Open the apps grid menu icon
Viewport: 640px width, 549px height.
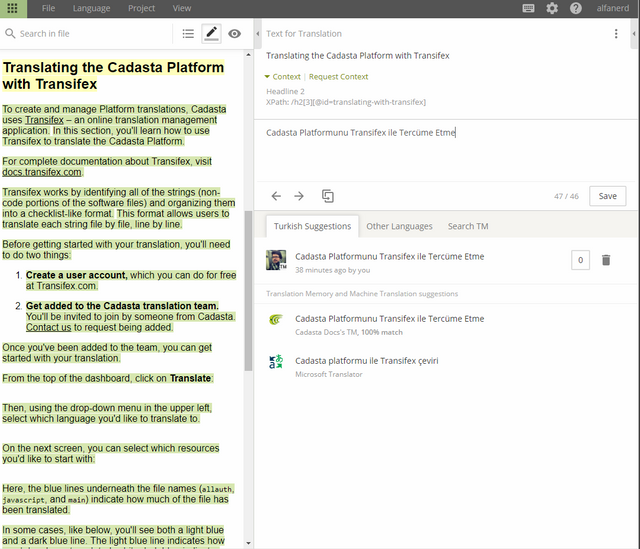(13, 8)
